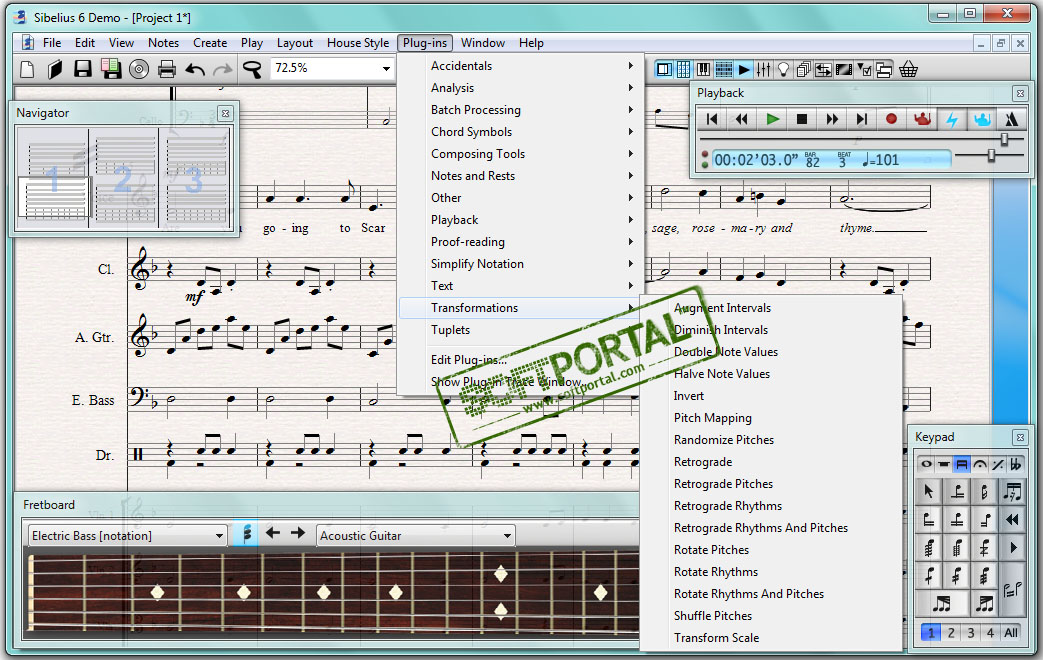Toggle the Fretboard window toolbar button
Viewport: 1043px width, 660px height.
point(724,69)
